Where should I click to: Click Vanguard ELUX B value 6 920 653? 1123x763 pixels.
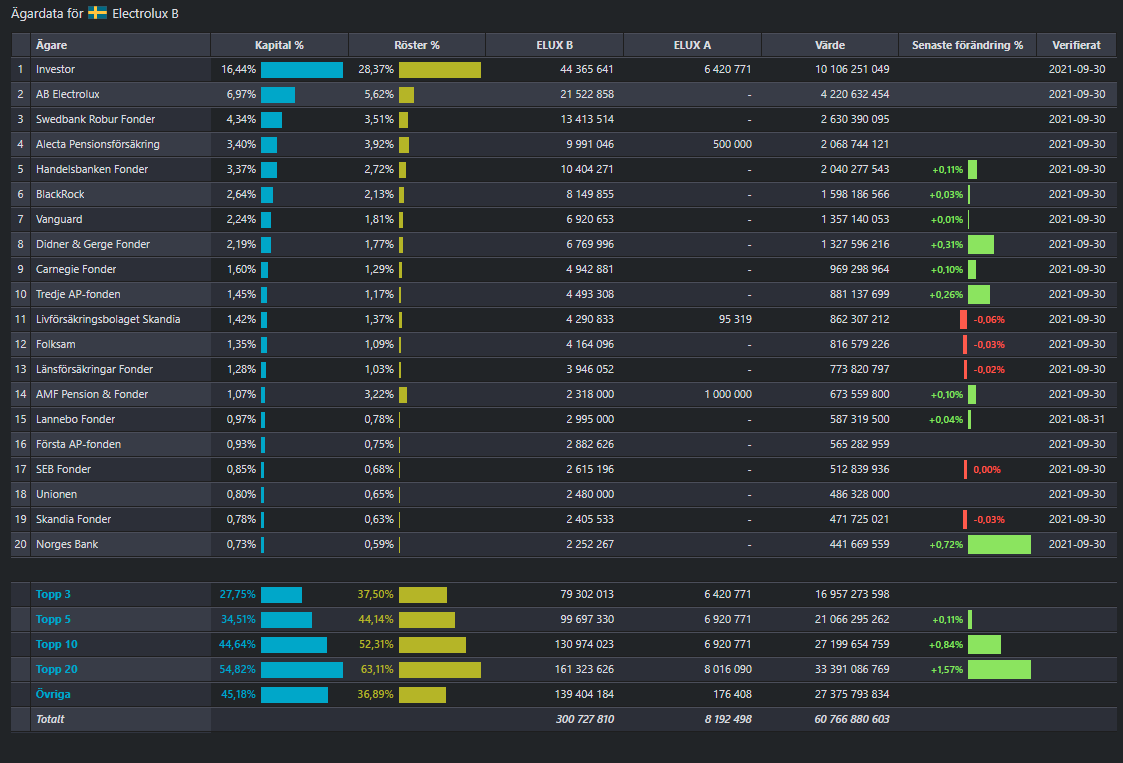pyautogui.click(x=589, y=219)
